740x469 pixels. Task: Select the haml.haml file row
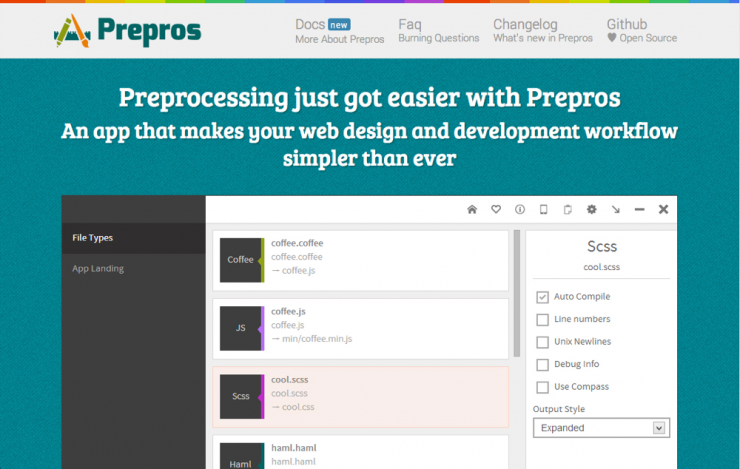click(x=361, y=452)
